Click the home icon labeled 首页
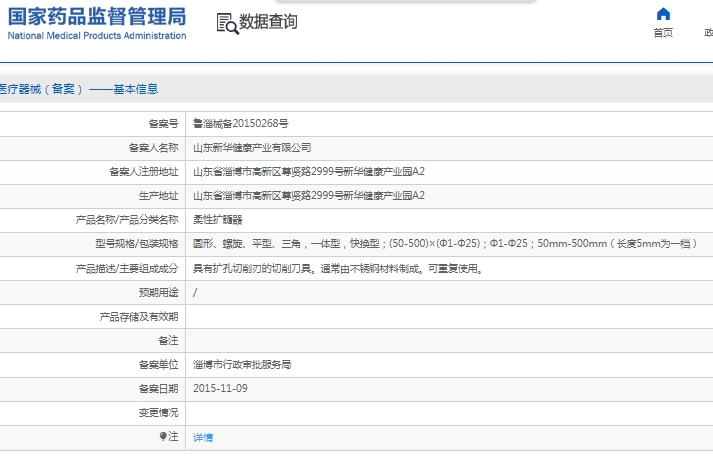 663,14
